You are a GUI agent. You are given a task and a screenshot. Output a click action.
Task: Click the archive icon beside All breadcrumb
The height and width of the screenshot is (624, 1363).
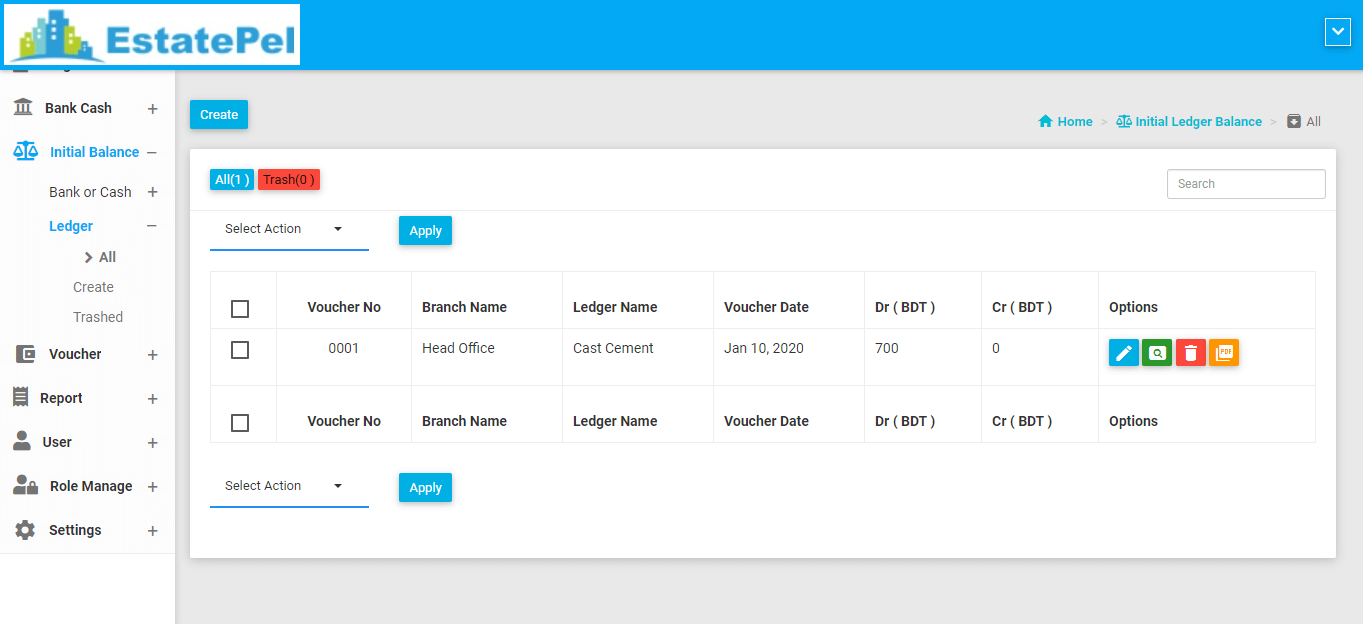pyautogui.click(x=1294, y=121)
